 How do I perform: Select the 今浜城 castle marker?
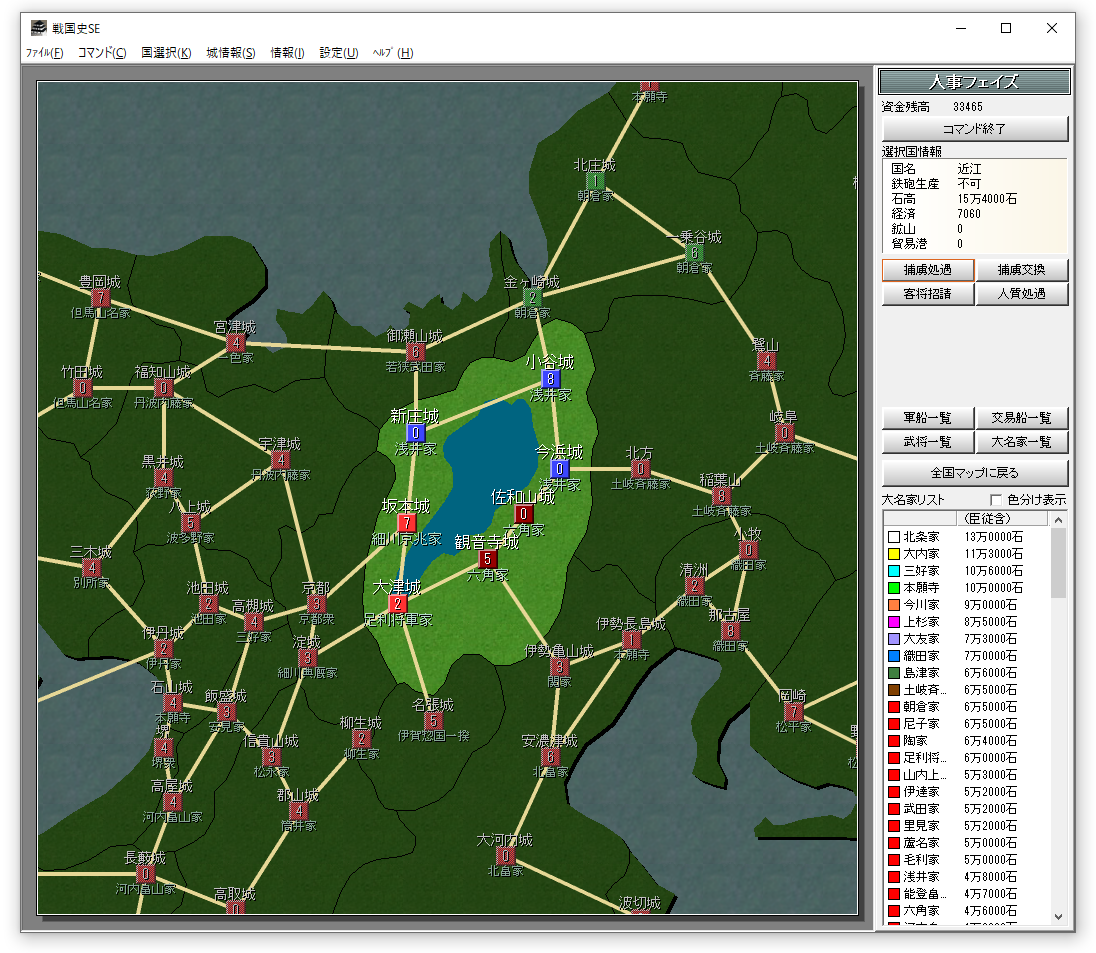point(560,469)
